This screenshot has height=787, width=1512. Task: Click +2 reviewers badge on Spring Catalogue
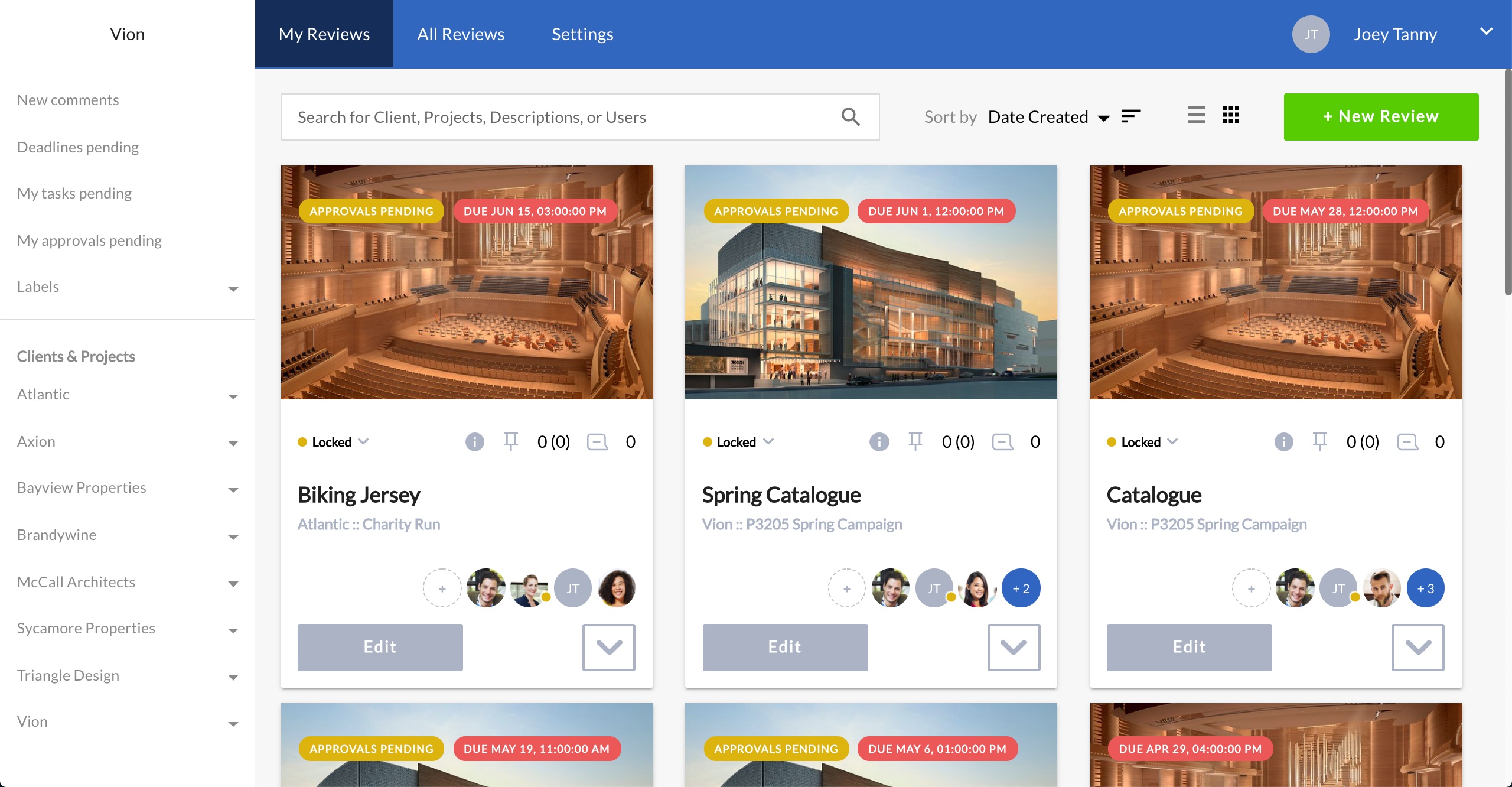[x=1021, y=588]
